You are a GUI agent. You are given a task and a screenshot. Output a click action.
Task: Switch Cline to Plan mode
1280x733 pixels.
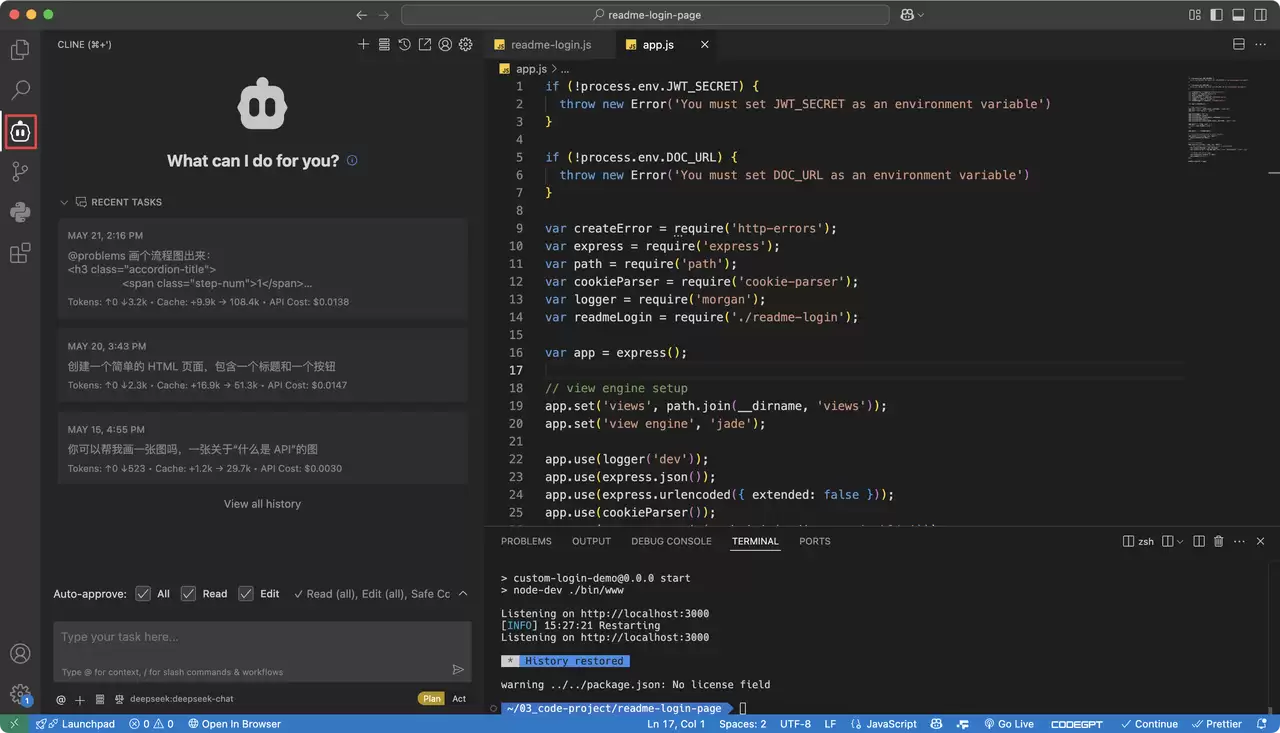point(432,699)
